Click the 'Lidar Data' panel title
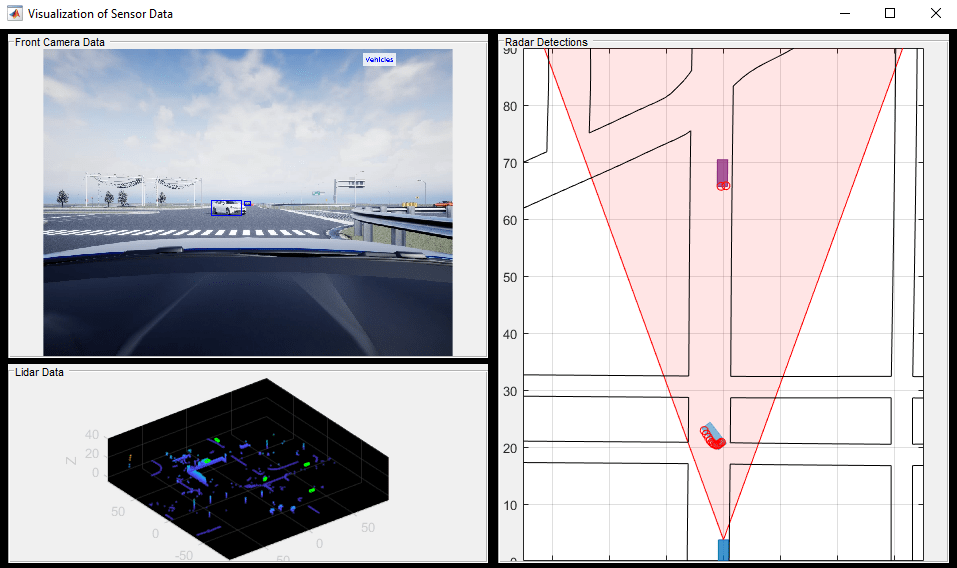Image resolution: width=957 pixels, height=568 pixels. pos(39,372)
